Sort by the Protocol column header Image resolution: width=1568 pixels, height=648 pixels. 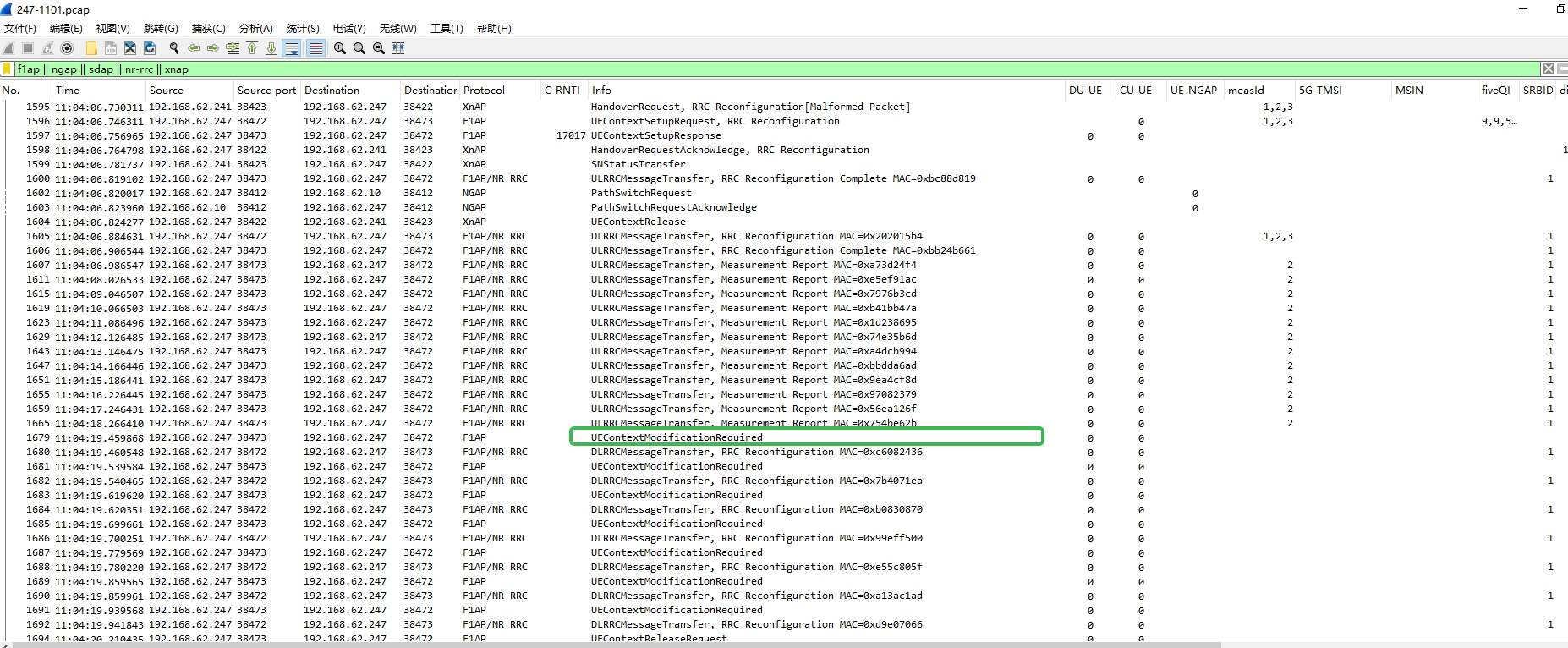pos(484,90)
